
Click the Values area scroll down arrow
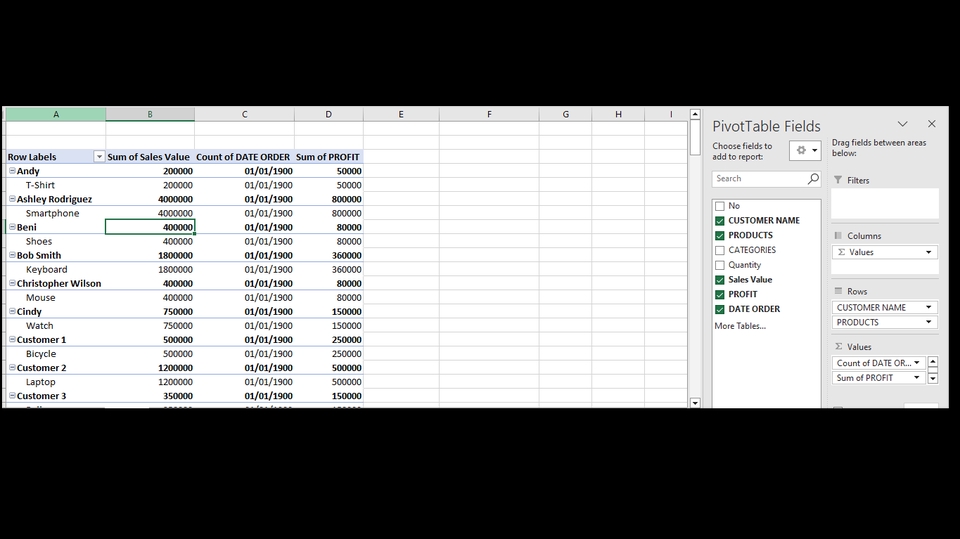932,379
